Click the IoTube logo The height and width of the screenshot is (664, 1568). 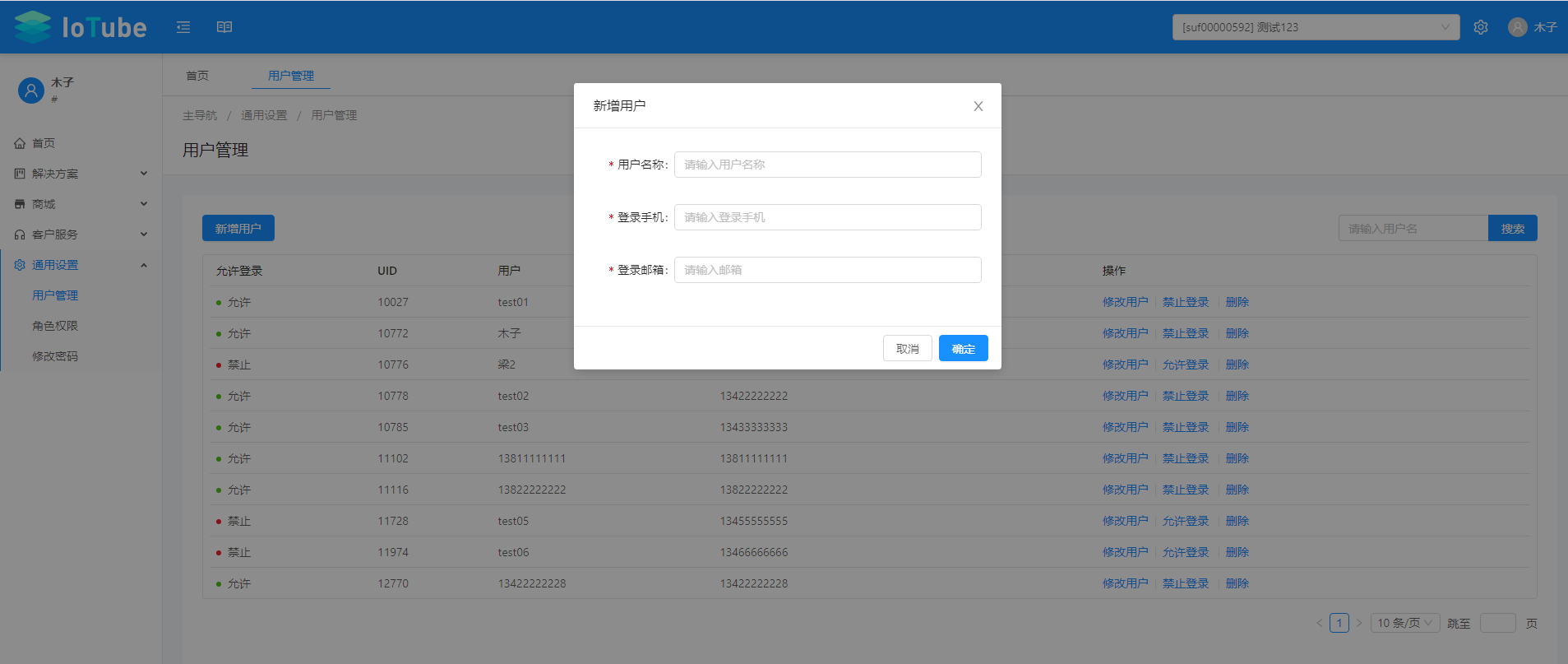pos(81,27)
